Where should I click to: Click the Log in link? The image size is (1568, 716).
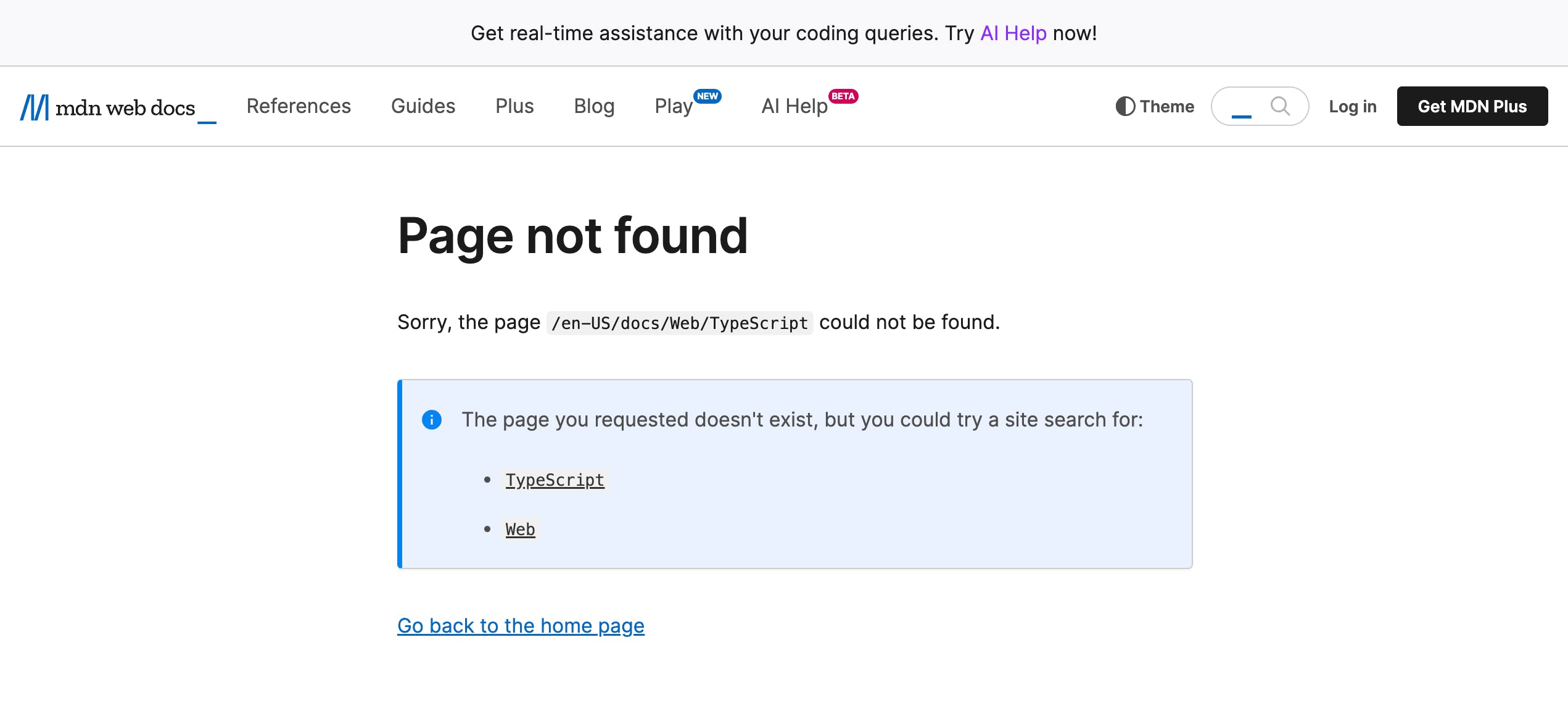[1352, 106]
